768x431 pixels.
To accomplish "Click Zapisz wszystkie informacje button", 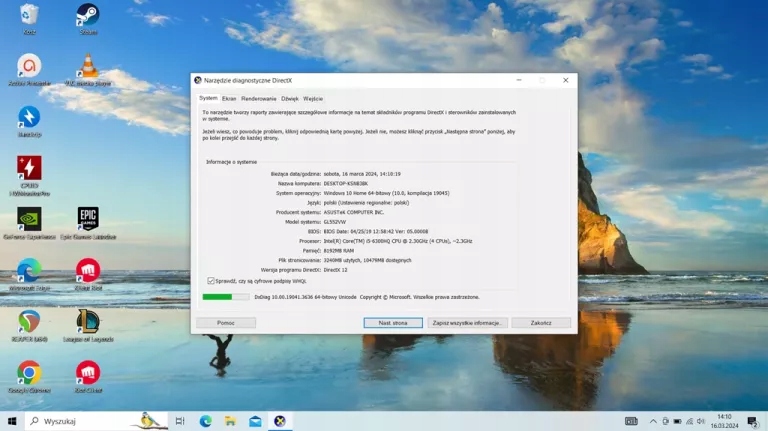I will coord(467,323).
